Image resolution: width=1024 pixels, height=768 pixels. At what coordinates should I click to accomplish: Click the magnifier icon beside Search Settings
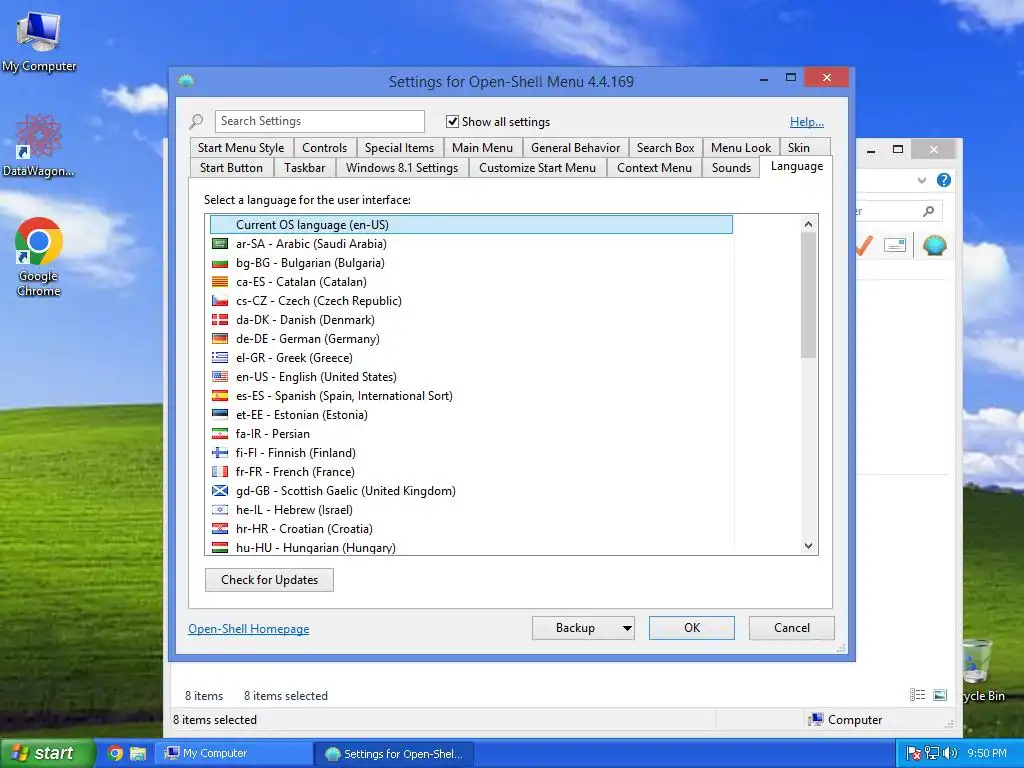(x=197, y=121)
